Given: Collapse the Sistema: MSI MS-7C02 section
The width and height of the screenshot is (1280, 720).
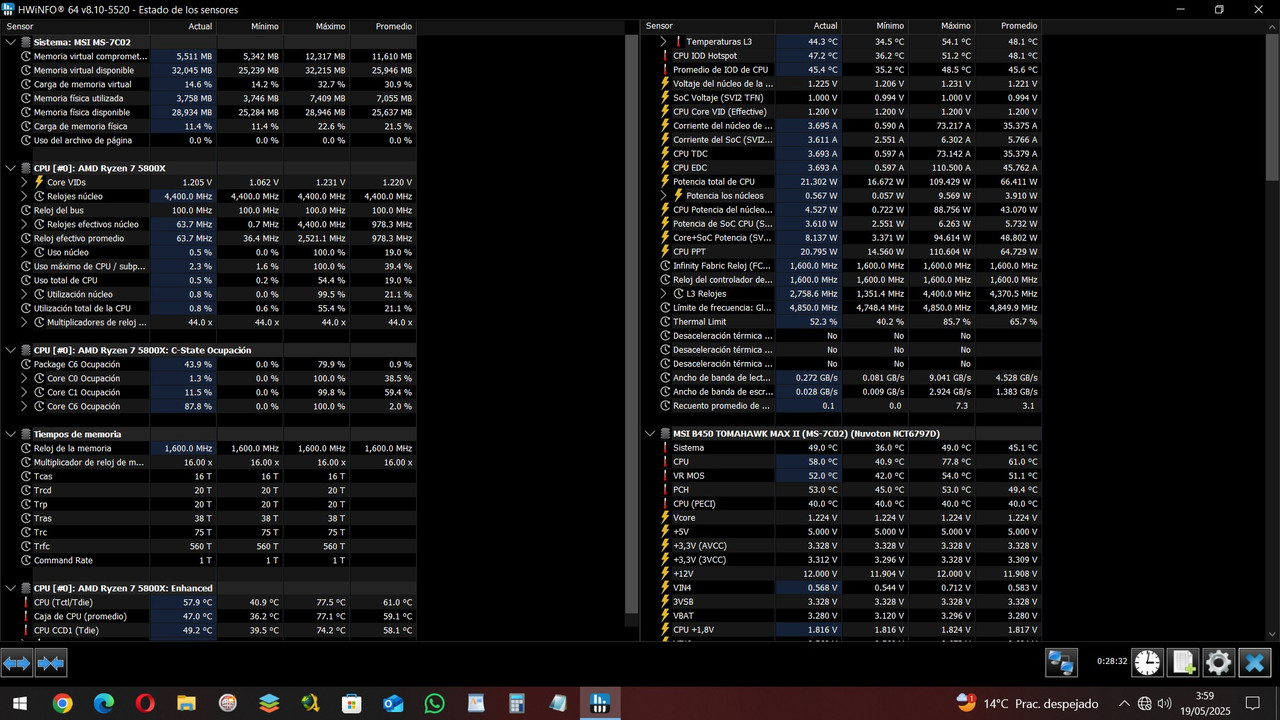Looking at the screenshot, I should tap(11, 42).
